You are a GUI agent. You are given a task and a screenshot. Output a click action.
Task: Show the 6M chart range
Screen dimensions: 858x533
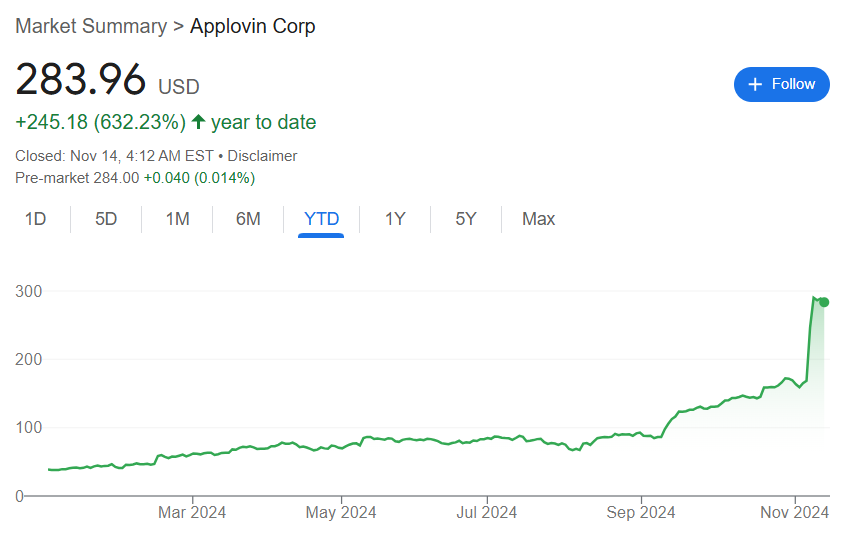tap(248, 219)
